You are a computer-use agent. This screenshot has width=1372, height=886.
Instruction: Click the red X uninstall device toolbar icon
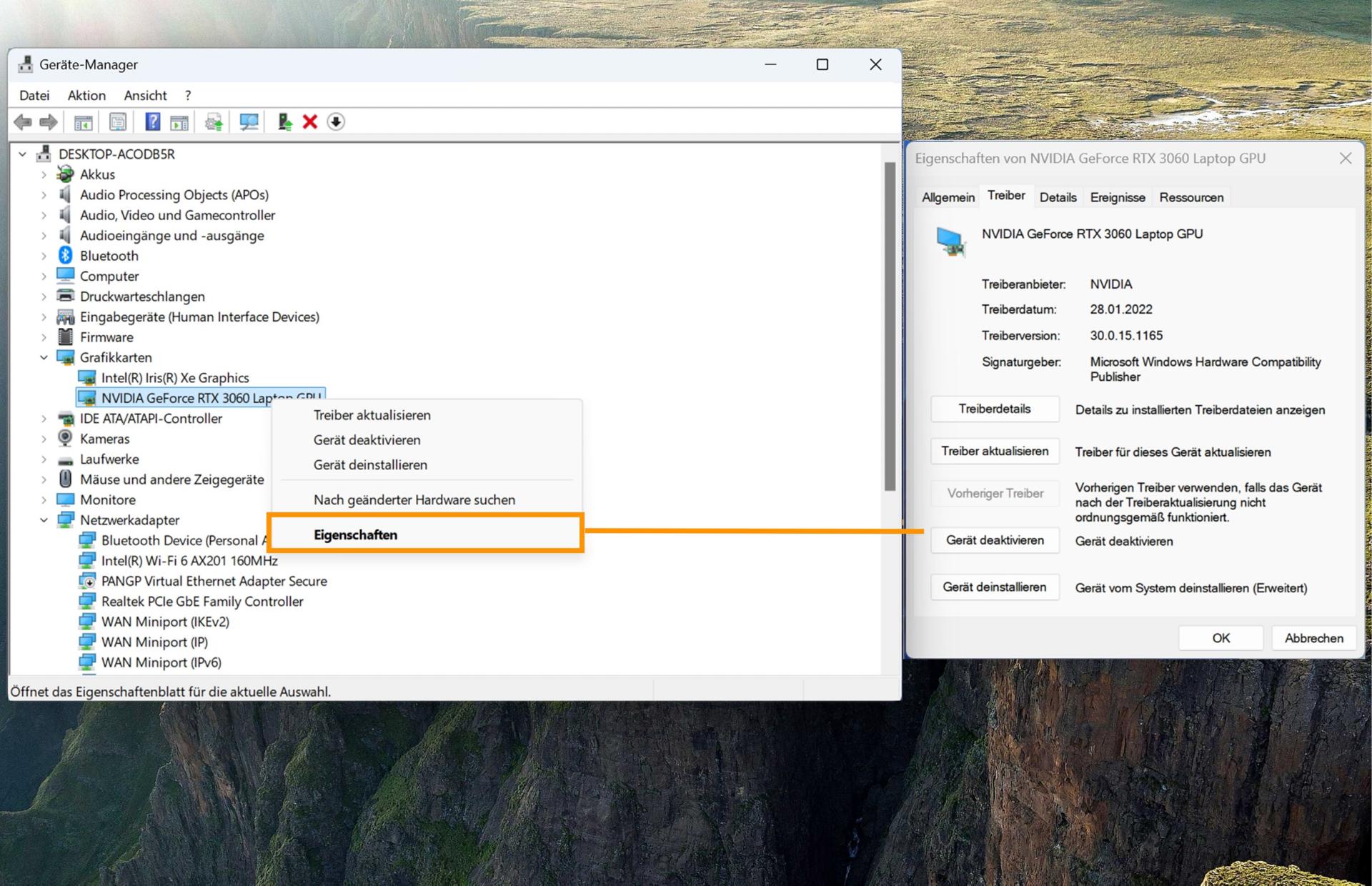point(309,121)
